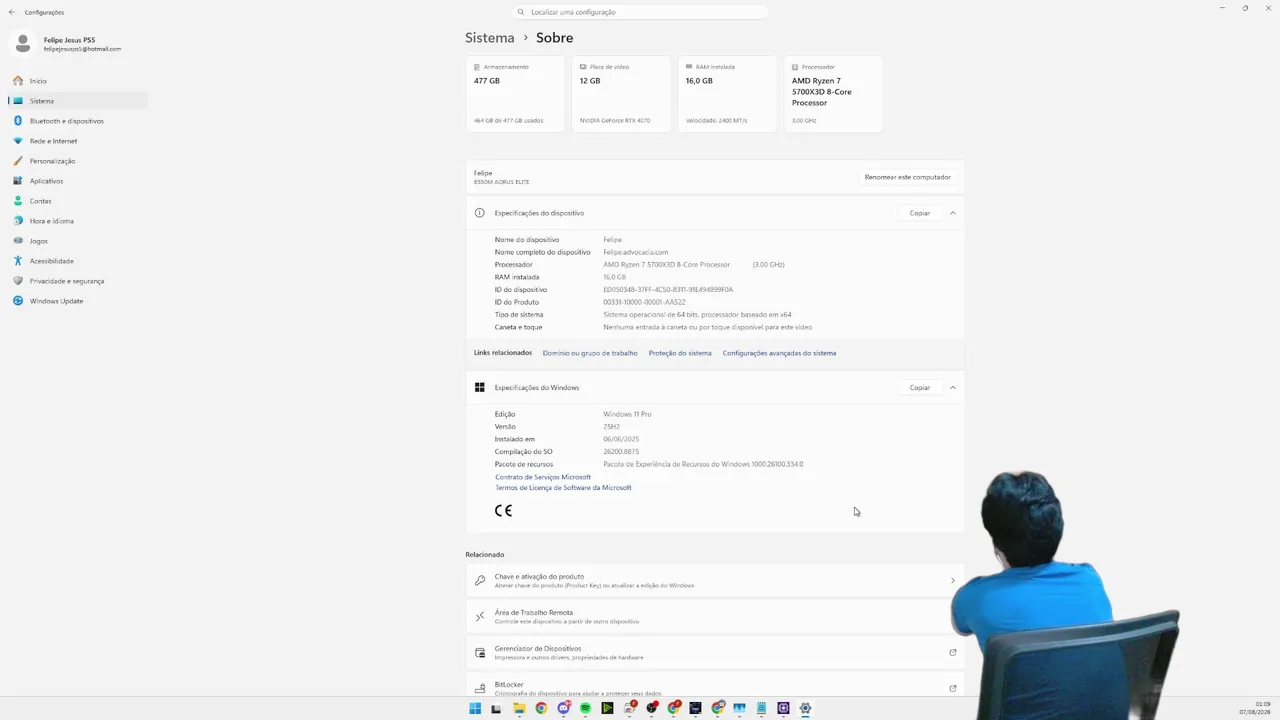1280x720 pixels.
Task: Go to Aplicativos settings
Action: tap(78, 181)
